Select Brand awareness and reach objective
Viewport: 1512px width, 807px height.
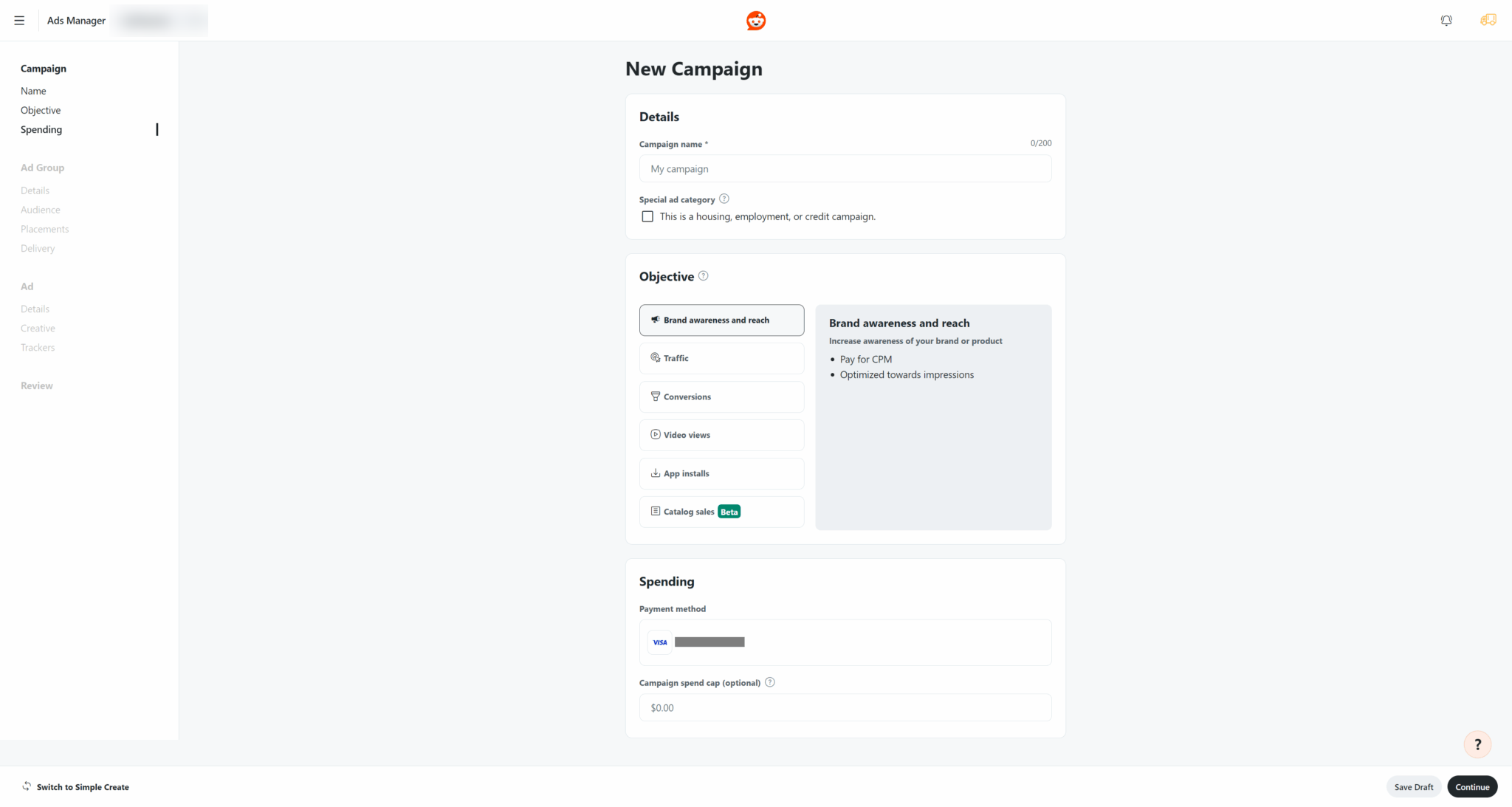click(721, 320)
